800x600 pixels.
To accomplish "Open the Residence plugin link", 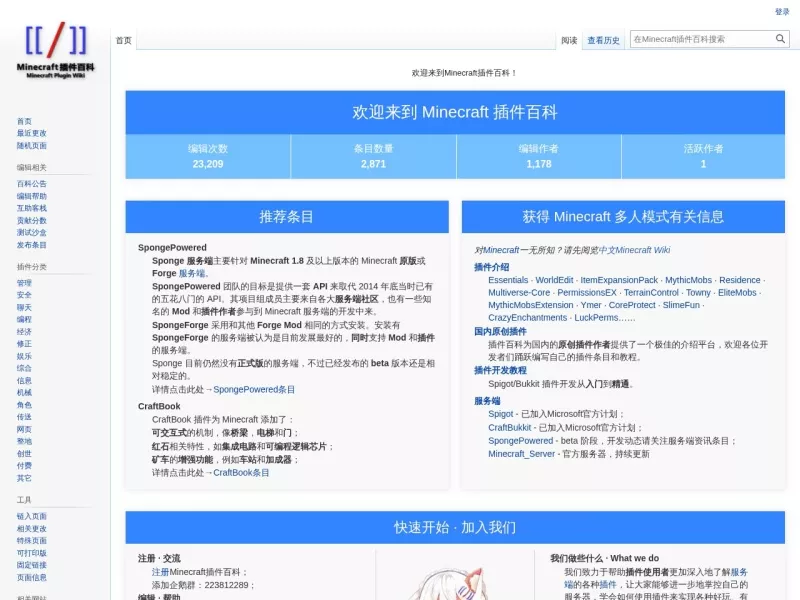I will (x=740, y=280).
